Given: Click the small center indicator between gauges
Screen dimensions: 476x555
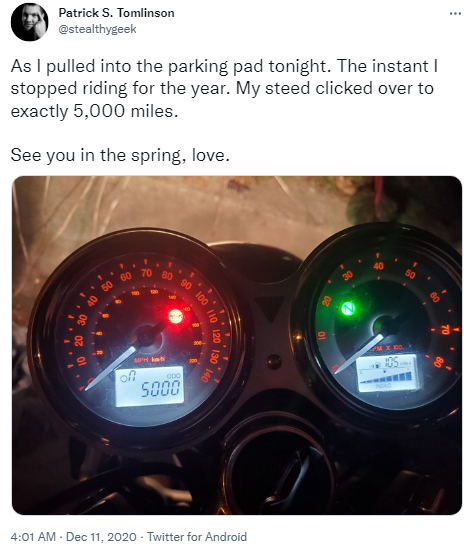Looking at the screenshot, I should 274,361.
